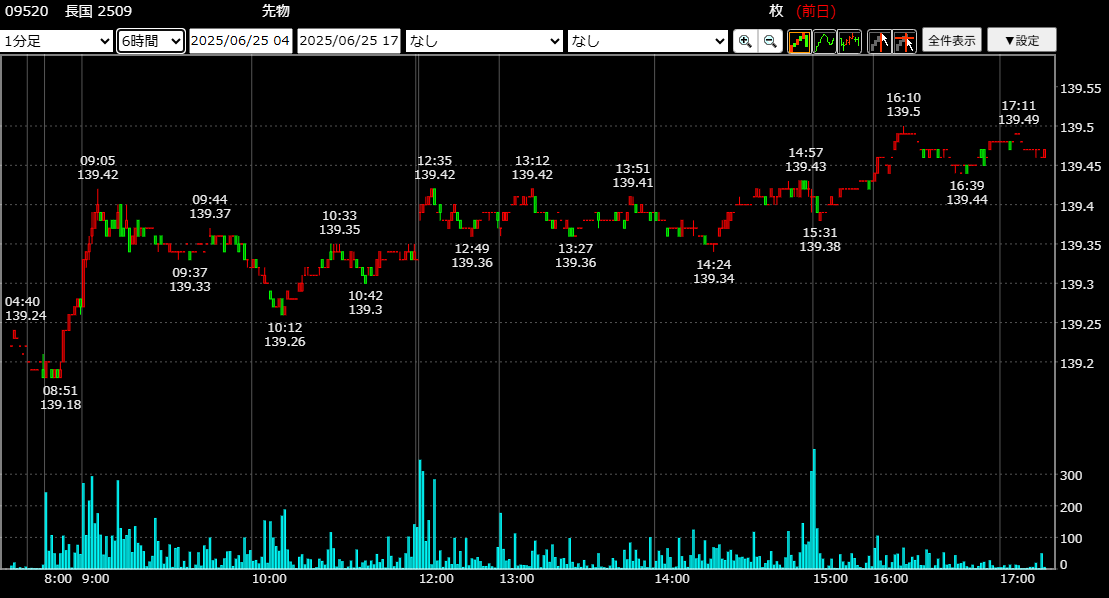Click the 09:44 label 139.37
This screenshot has height=598, width=1109.
click(210, 206)
